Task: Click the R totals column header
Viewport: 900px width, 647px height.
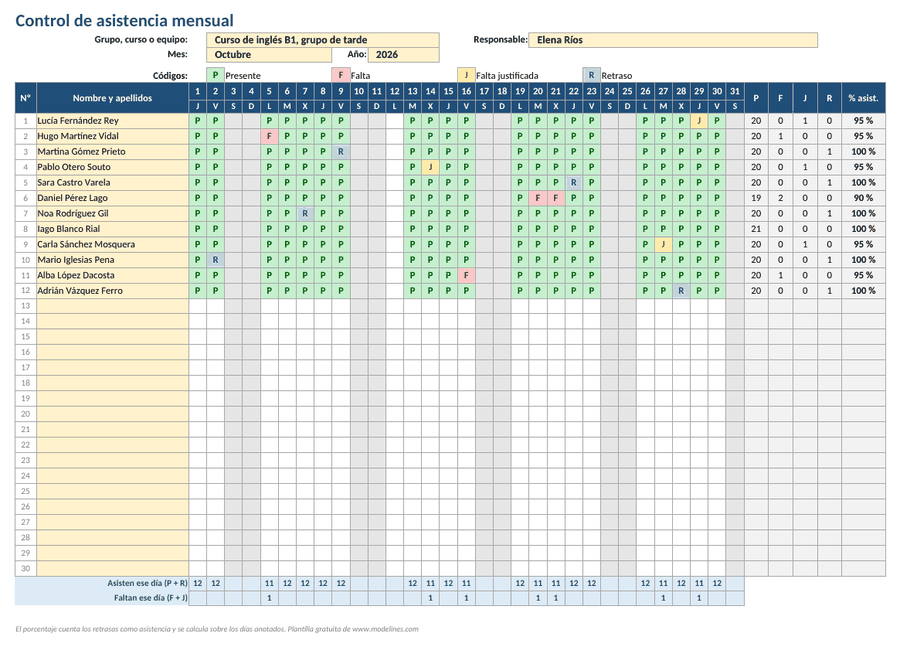Action: pyautogui.click(x=829, y=98)
